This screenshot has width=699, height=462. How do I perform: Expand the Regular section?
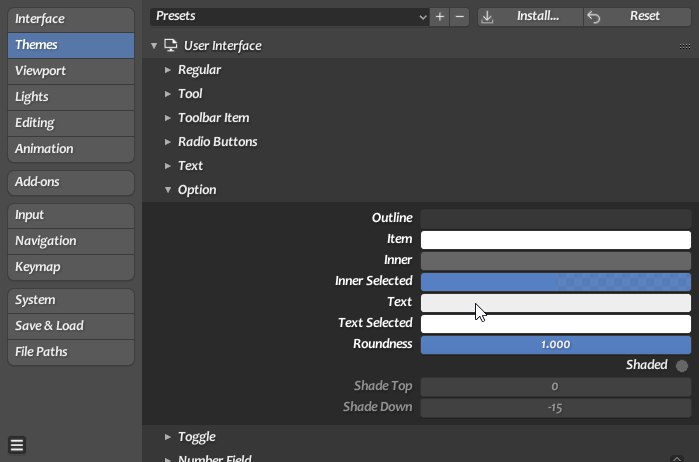point(199,70)
